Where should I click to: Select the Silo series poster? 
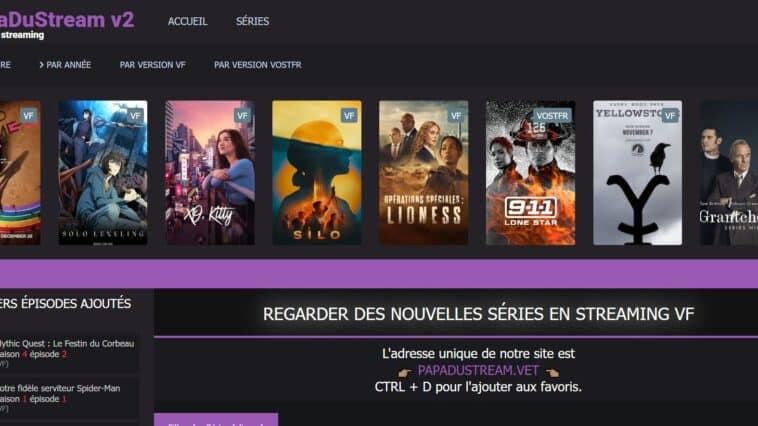317,173
